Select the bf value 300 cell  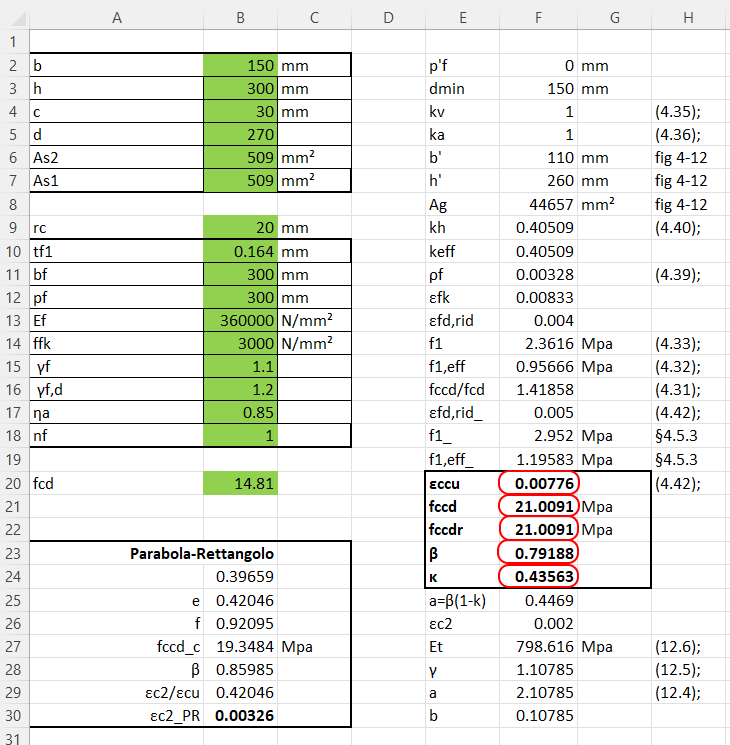pos(240,274)
